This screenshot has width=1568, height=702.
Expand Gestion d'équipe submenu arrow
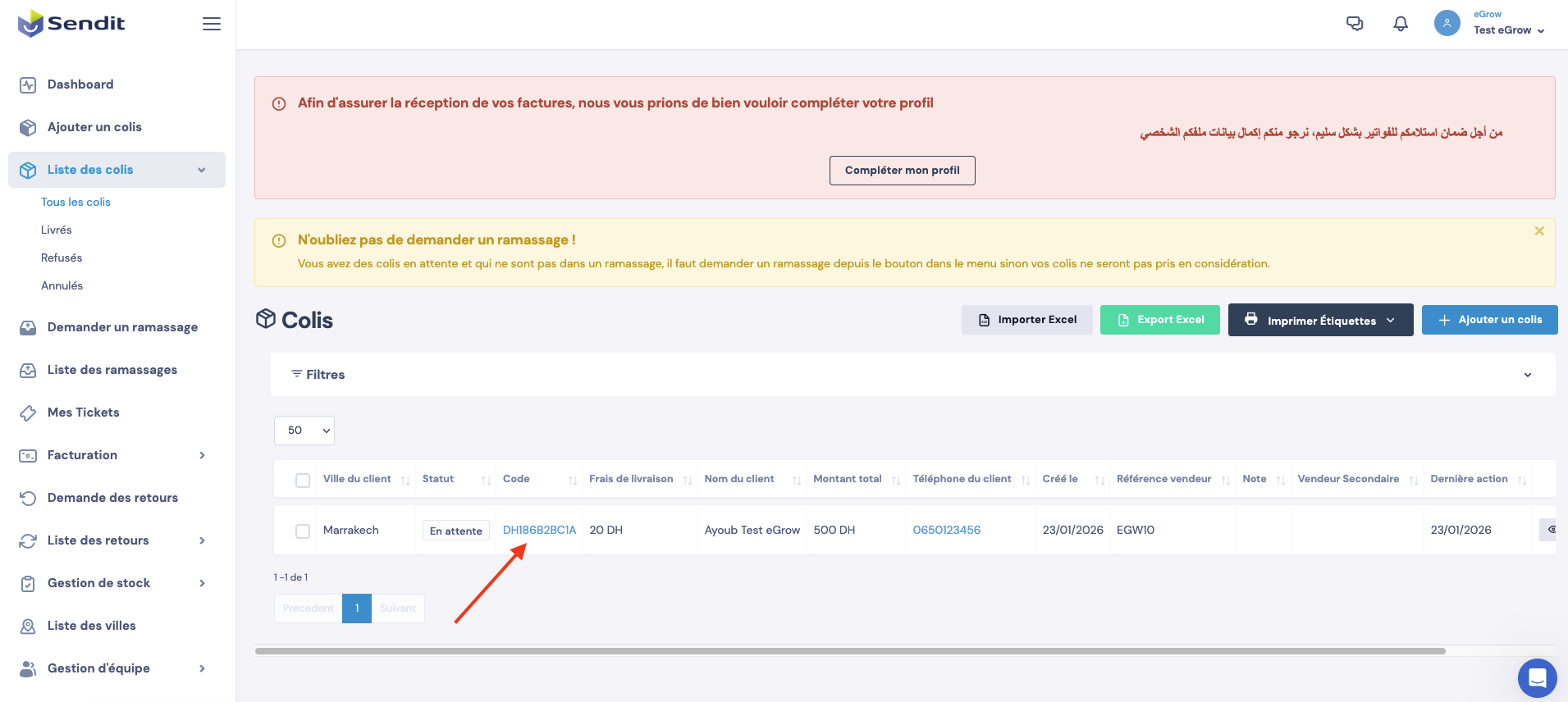coord(202,668)
